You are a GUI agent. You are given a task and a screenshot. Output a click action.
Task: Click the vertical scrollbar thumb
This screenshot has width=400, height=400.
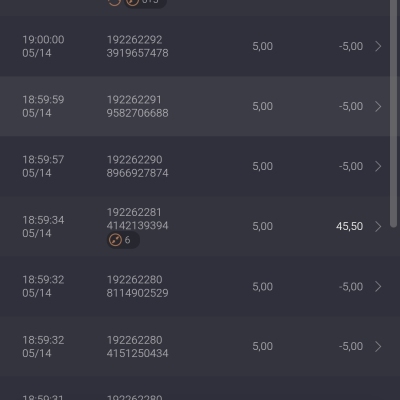coord(394,113)
